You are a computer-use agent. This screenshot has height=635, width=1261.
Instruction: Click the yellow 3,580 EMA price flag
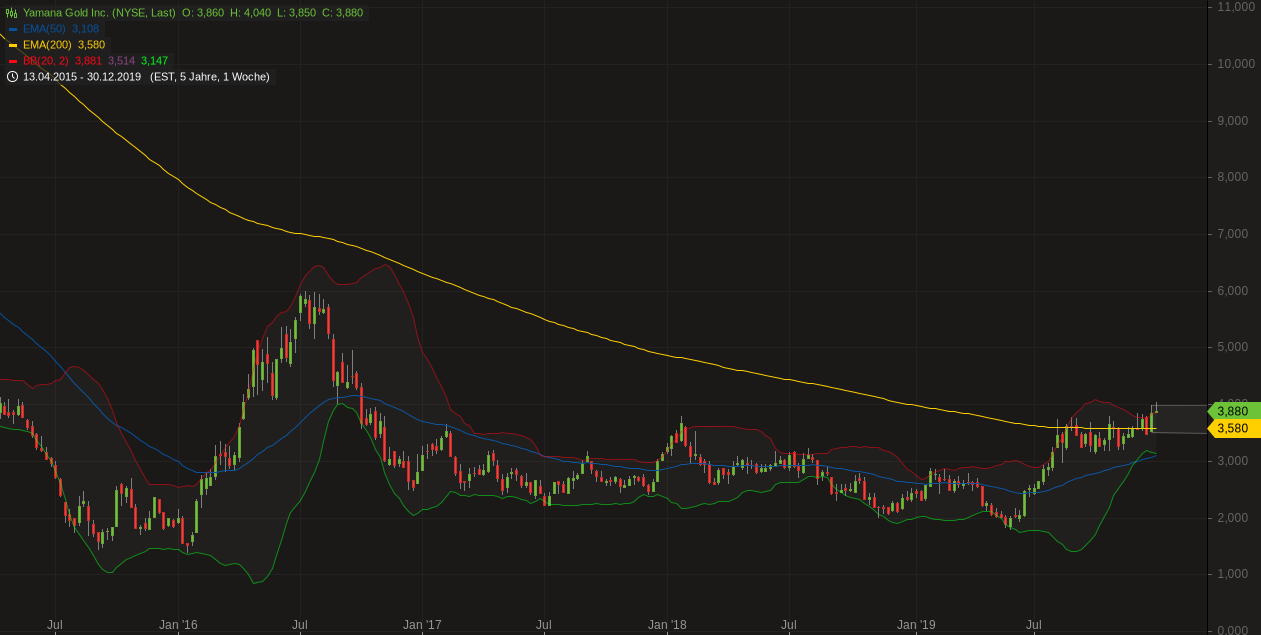coord(1231,428)
